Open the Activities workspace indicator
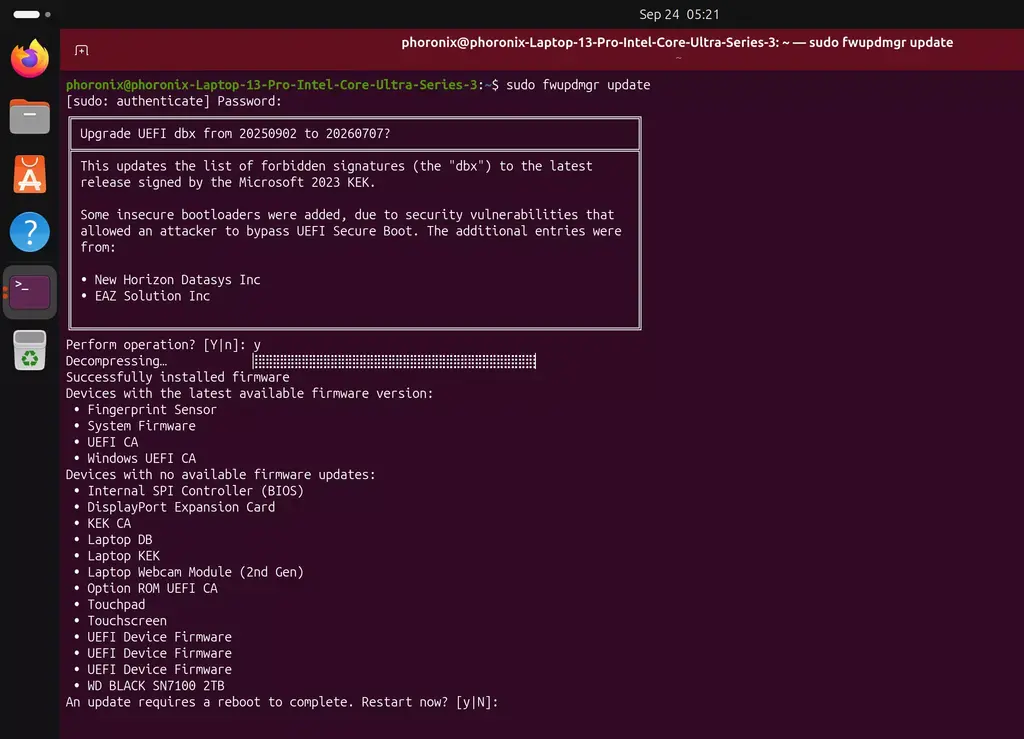Image resolution: width=1024 pixels, height=739 pixels. click(31, 14)
